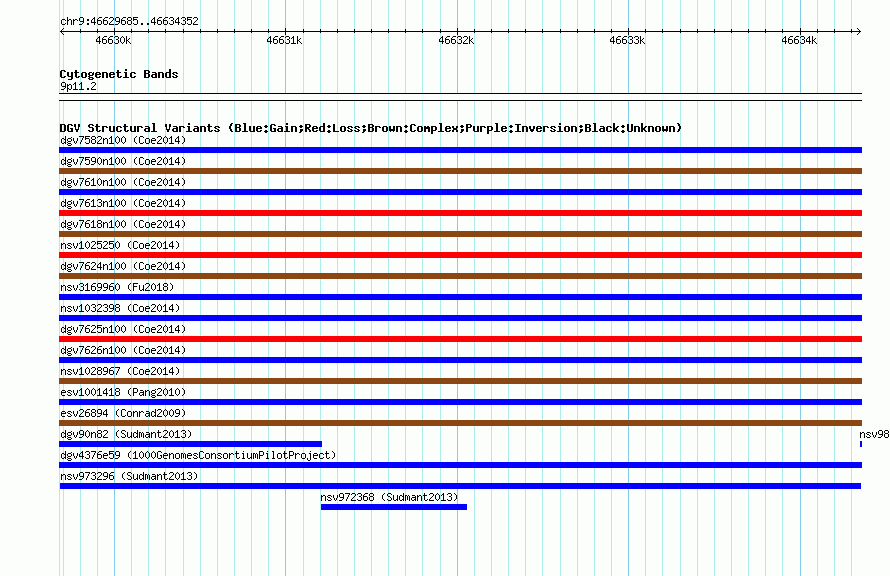Select the blue esv1001418 gain bar
890x576 pixels.
[460, 402]
